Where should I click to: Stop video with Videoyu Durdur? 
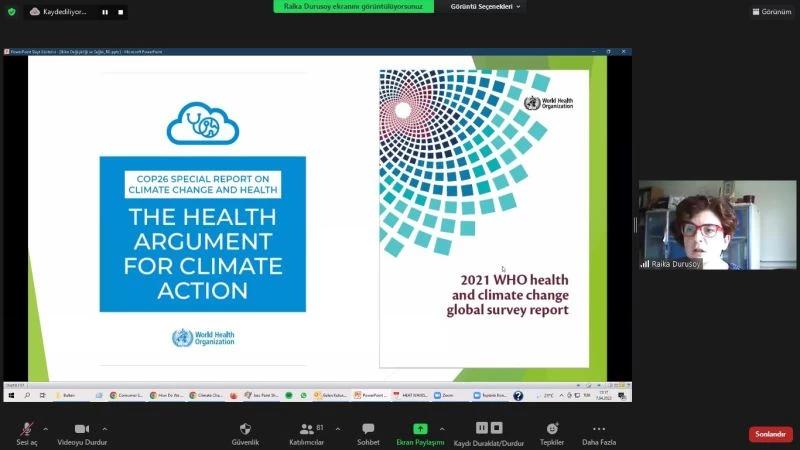click(81, 429)
